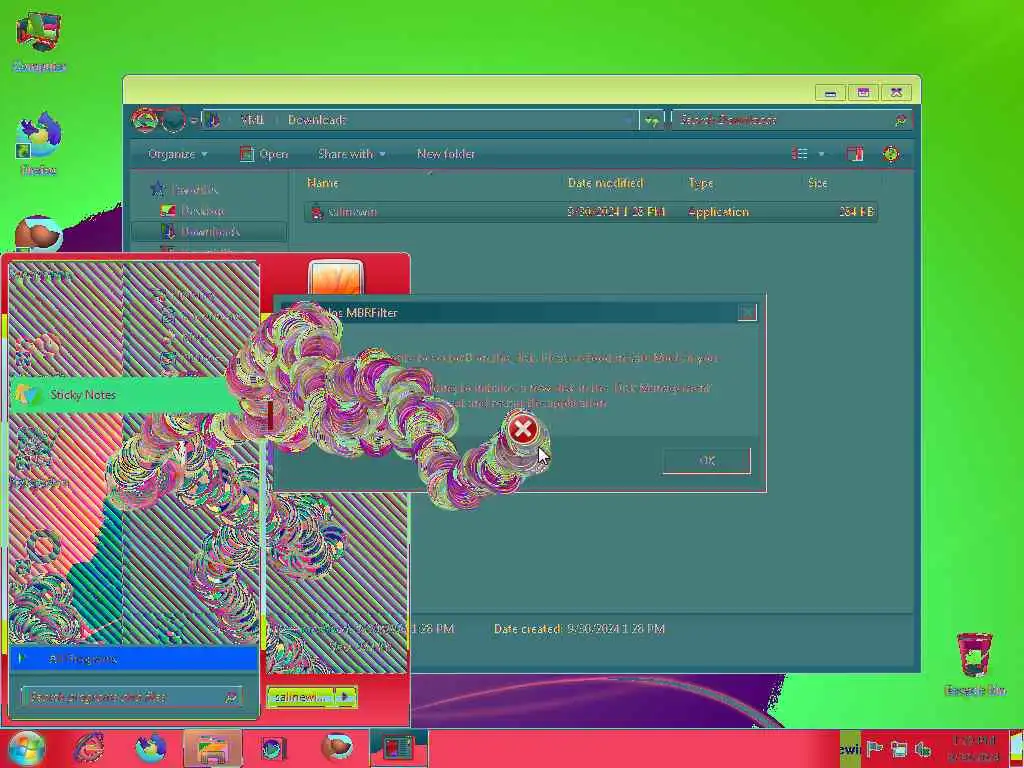Image resolution: width=1024 pixels, height=768 pixels.
Task: Click the Application type cell for calinewin
Action: click(718, 212)
